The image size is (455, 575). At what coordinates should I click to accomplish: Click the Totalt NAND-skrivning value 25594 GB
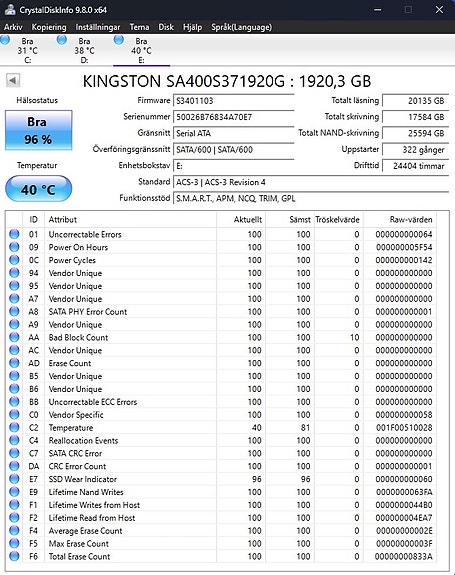(416, 133)
